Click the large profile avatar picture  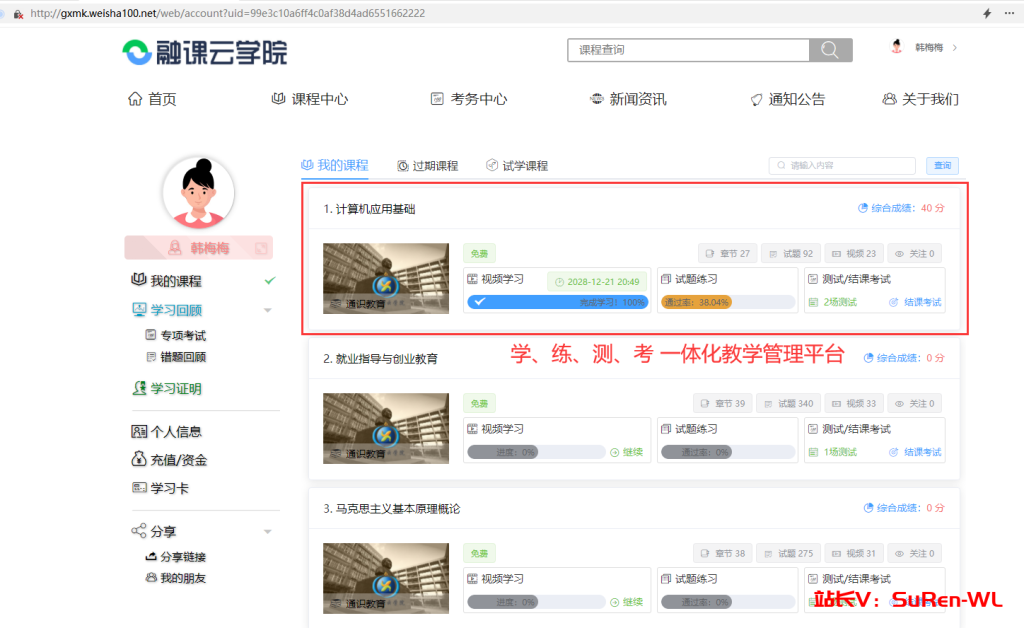pos(199,193)
